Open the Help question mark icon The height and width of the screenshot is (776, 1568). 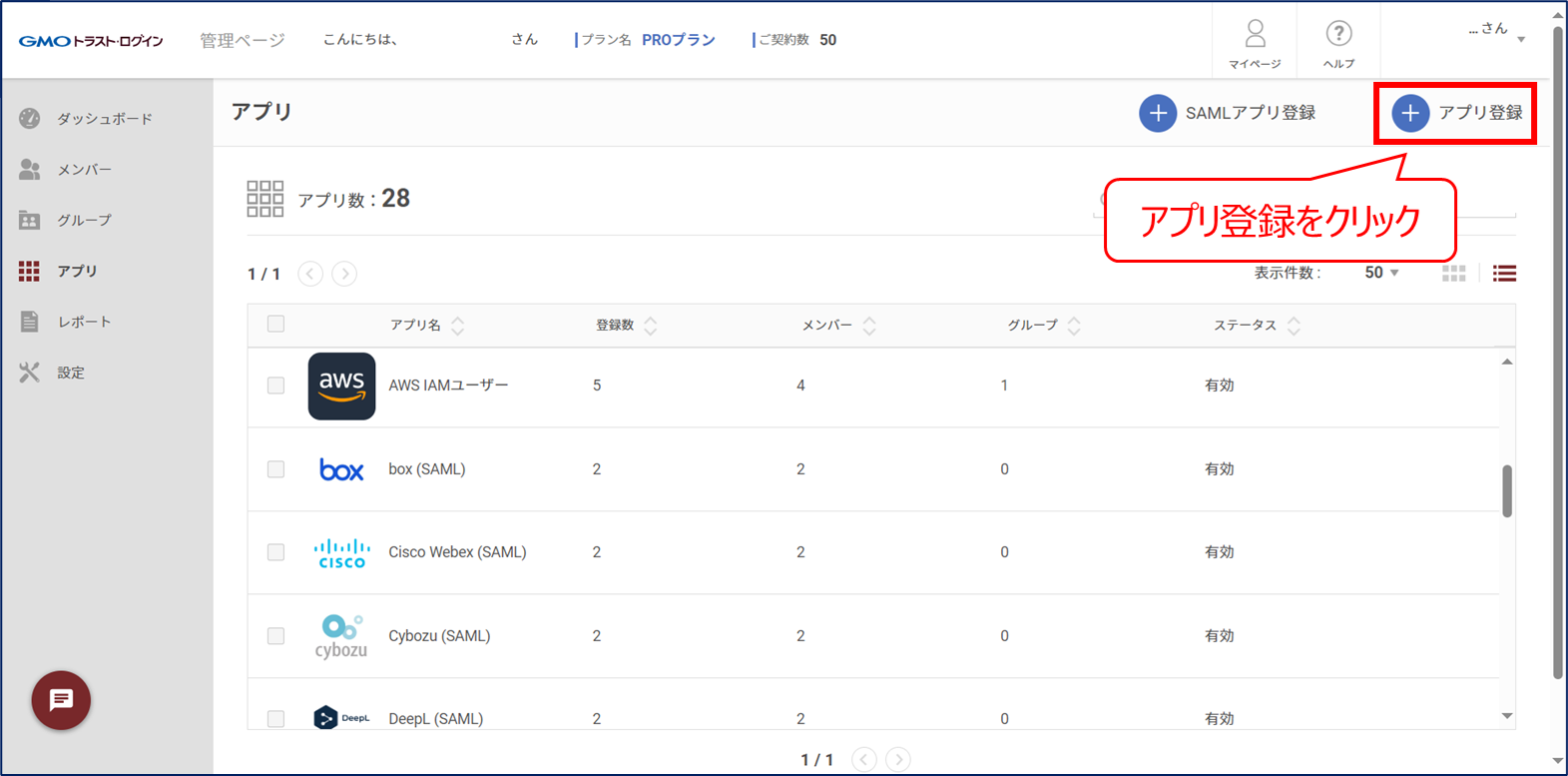(1338, 34)
